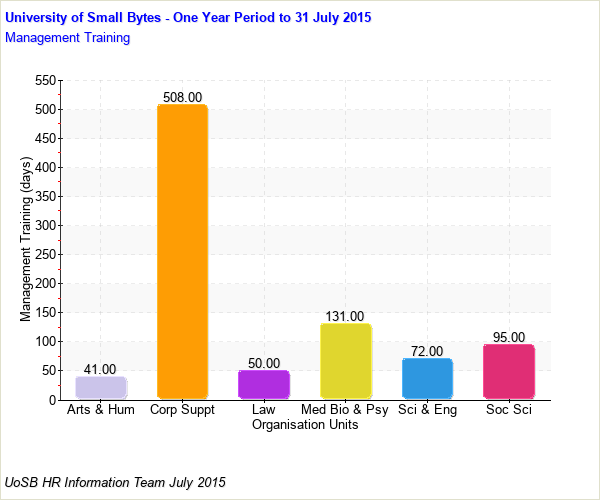This screenshot has width=600, height=500.
Task: Click the orange Corp Suppt bar
Action: 182,252
